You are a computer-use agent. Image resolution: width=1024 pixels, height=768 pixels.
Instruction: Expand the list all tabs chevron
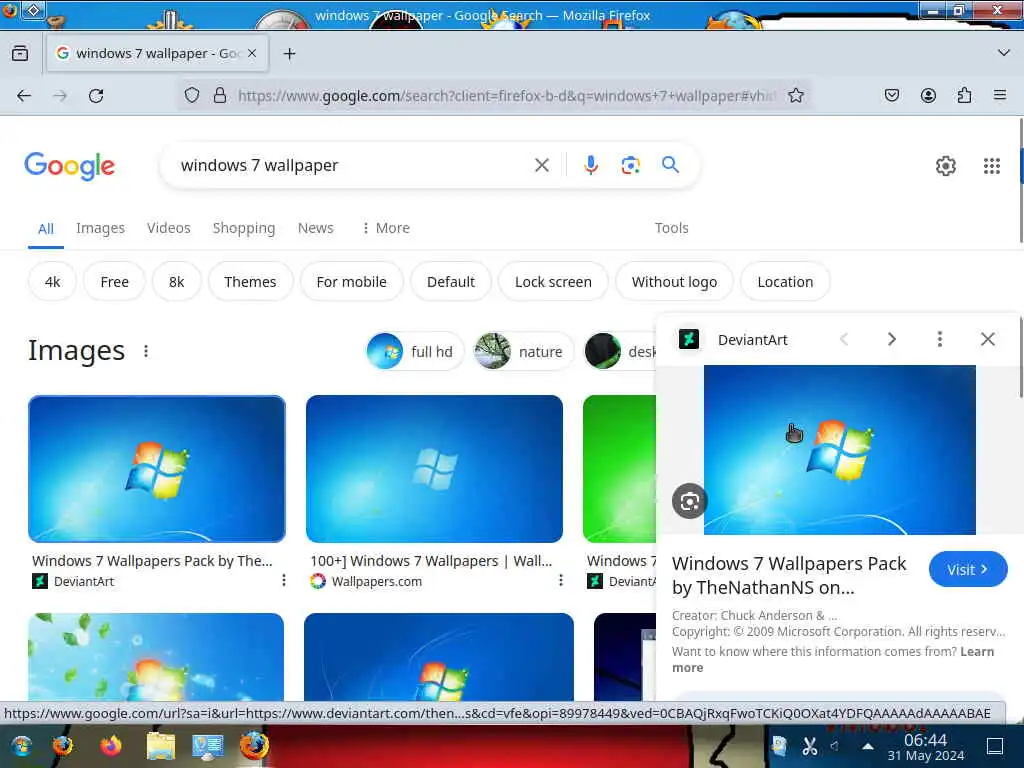coord(1004,53)
